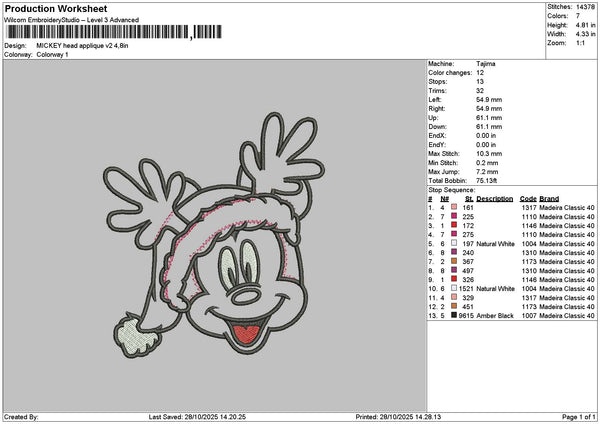
Task: Click the 'Brand' column header
Action: click(549, 199)
